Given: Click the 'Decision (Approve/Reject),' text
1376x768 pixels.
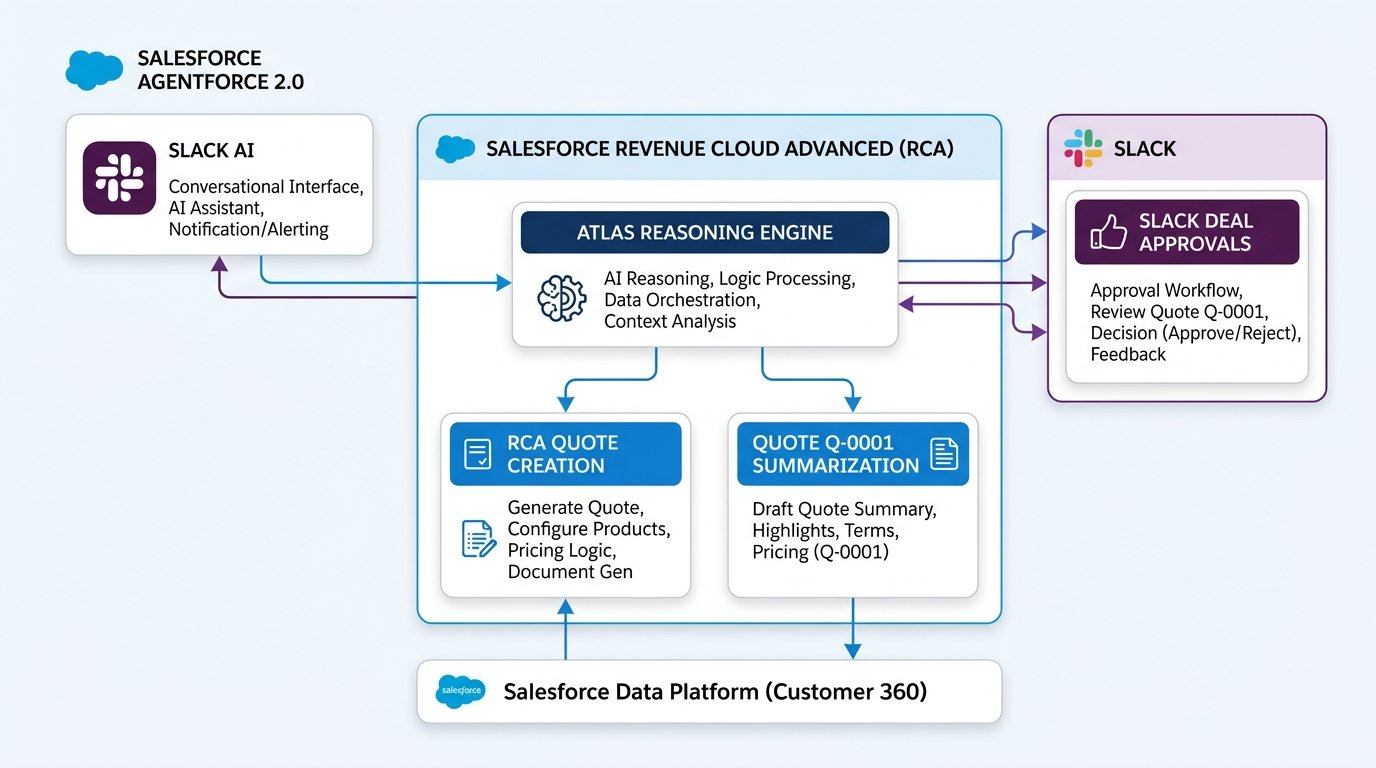Looking at the screenshot, I should tap(1196, 333).
